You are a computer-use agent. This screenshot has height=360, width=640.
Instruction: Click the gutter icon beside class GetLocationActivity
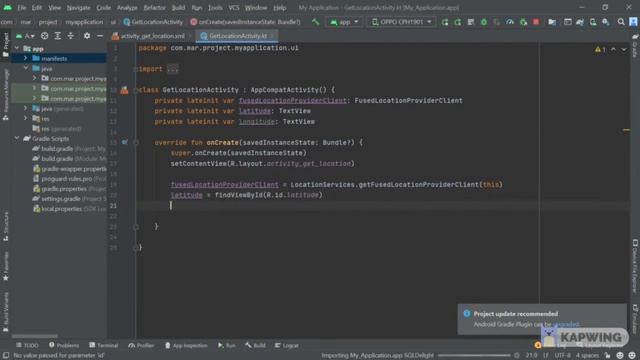pos(124,90)
